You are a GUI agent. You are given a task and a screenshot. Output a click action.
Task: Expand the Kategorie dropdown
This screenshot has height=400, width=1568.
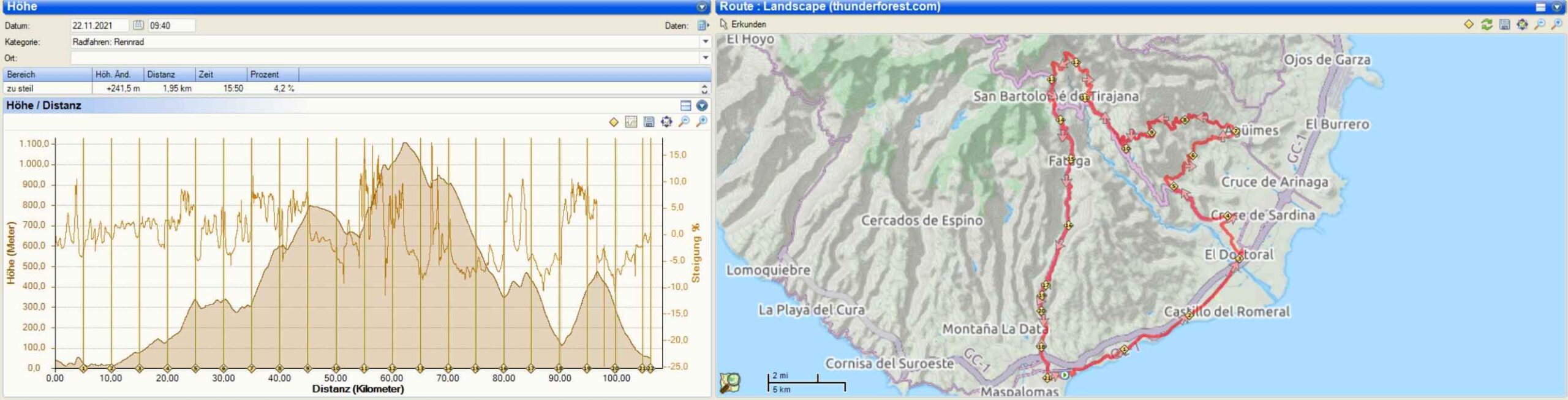tap(705, 42)
